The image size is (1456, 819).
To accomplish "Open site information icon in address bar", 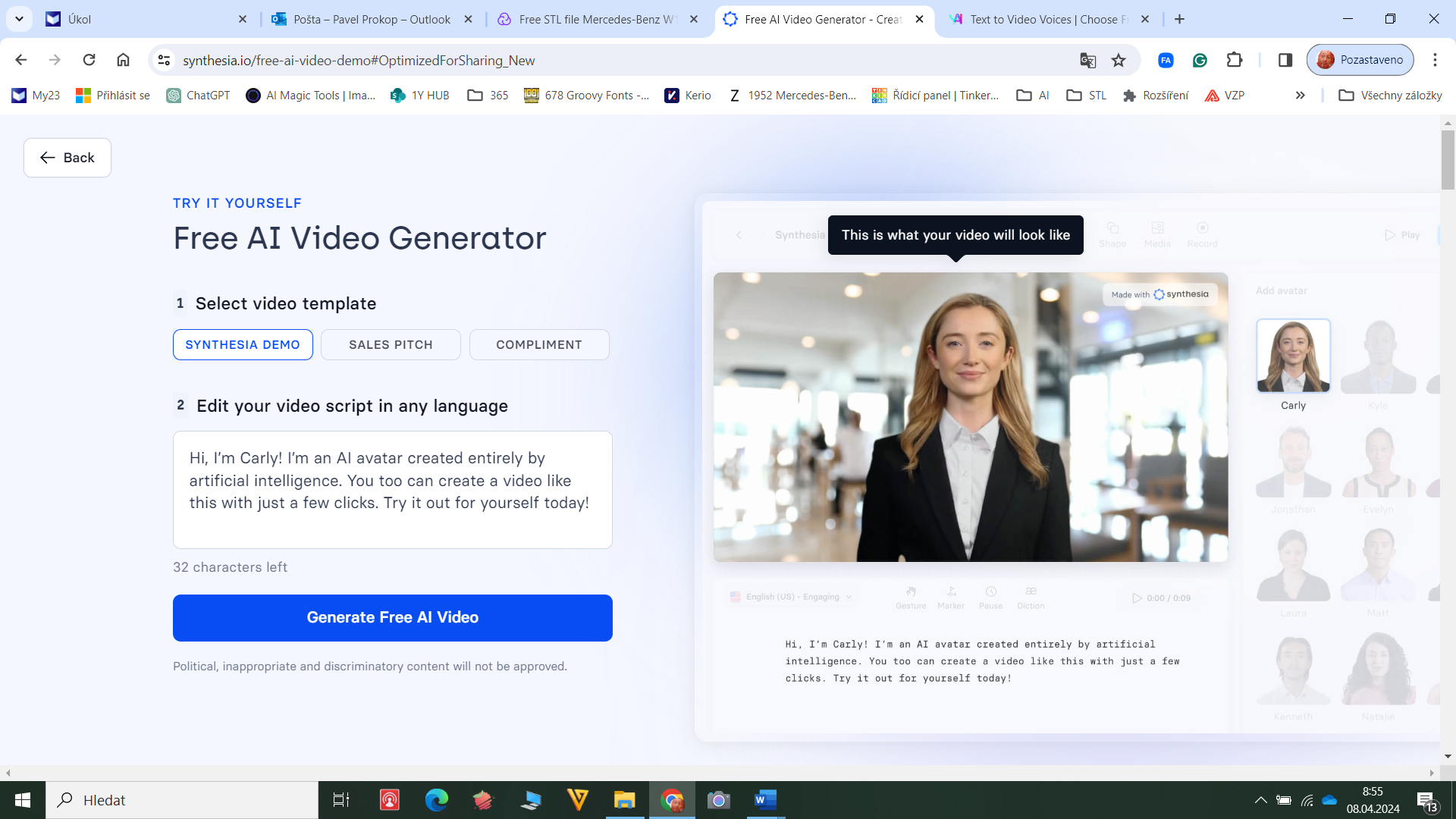I will click(x=164, y=60).
